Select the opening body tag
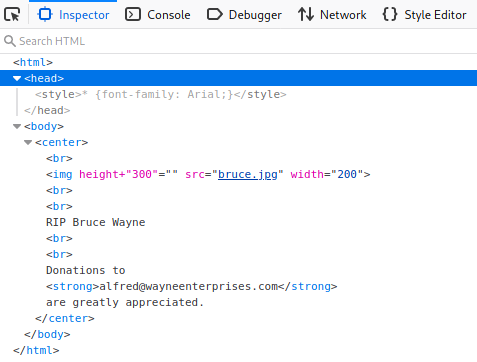The image size is (477, 362). pyautogui.click(x=44, y=126)
